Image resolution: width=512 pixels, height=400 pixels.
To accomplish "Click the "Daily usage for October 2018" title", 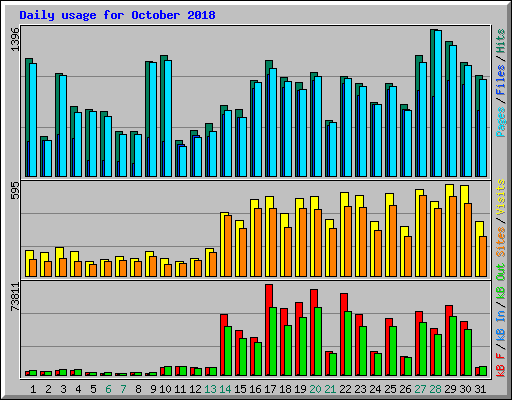I will point(117,15).
